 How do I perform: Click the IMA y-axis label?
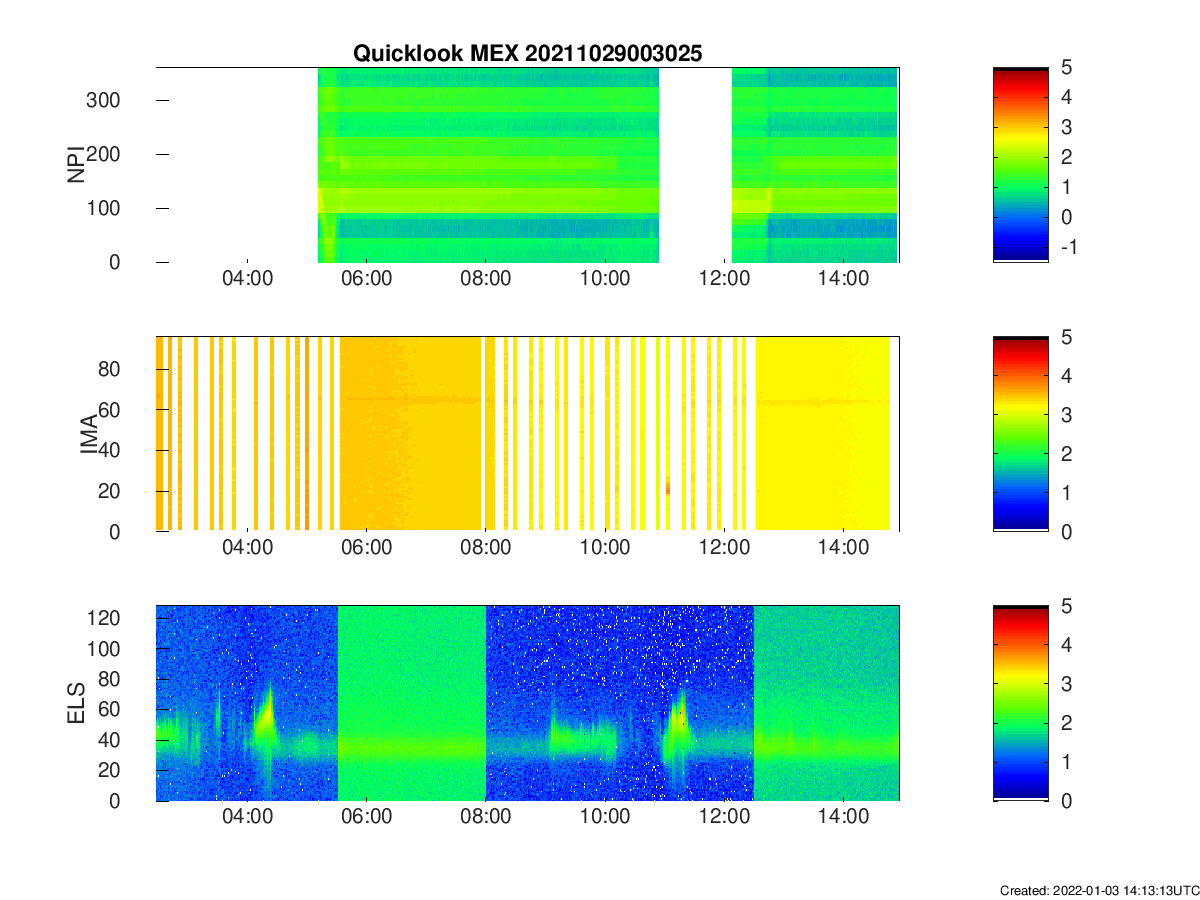87,434
